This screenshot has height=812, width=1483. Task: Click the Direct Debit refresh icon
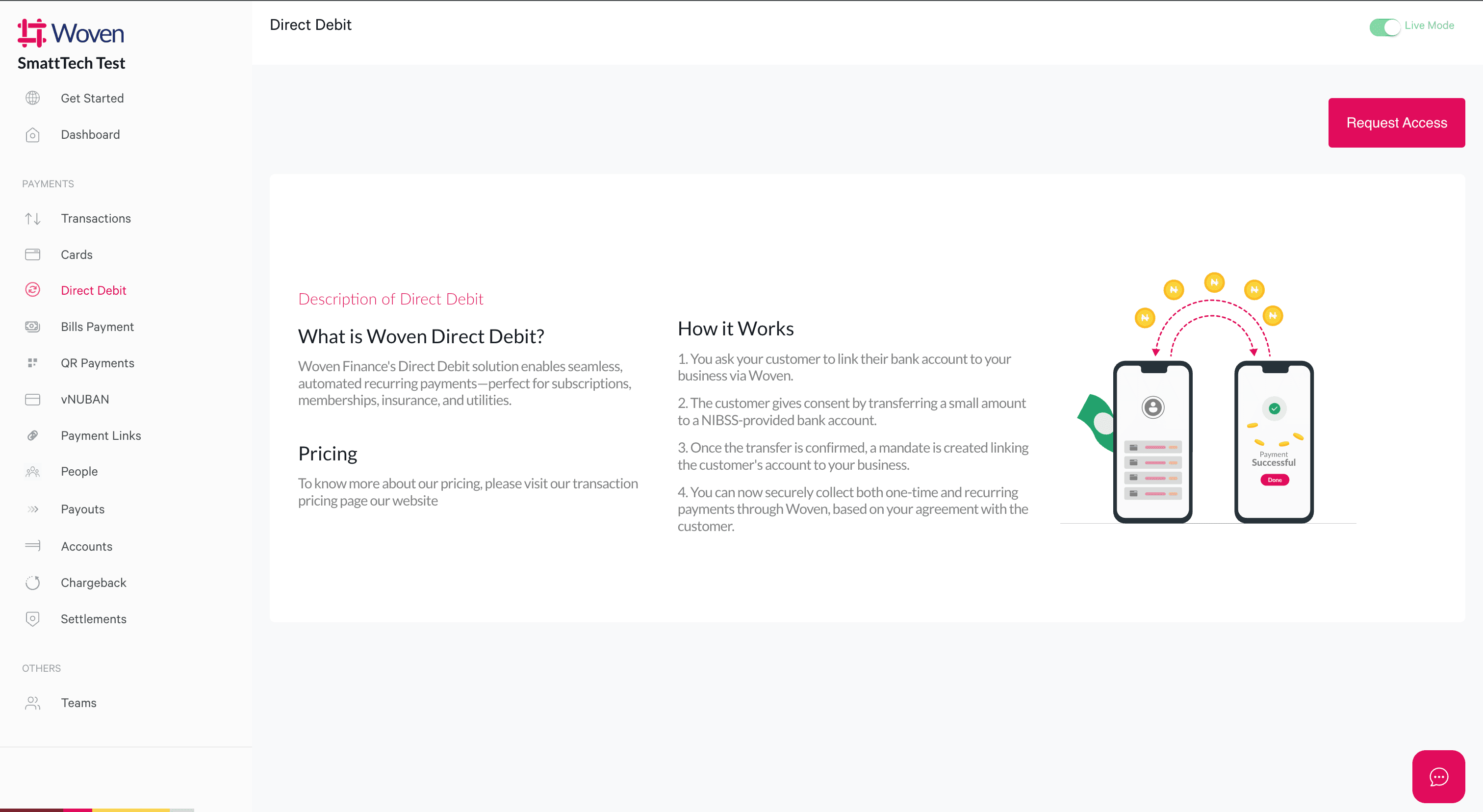[x=33, y=290]
